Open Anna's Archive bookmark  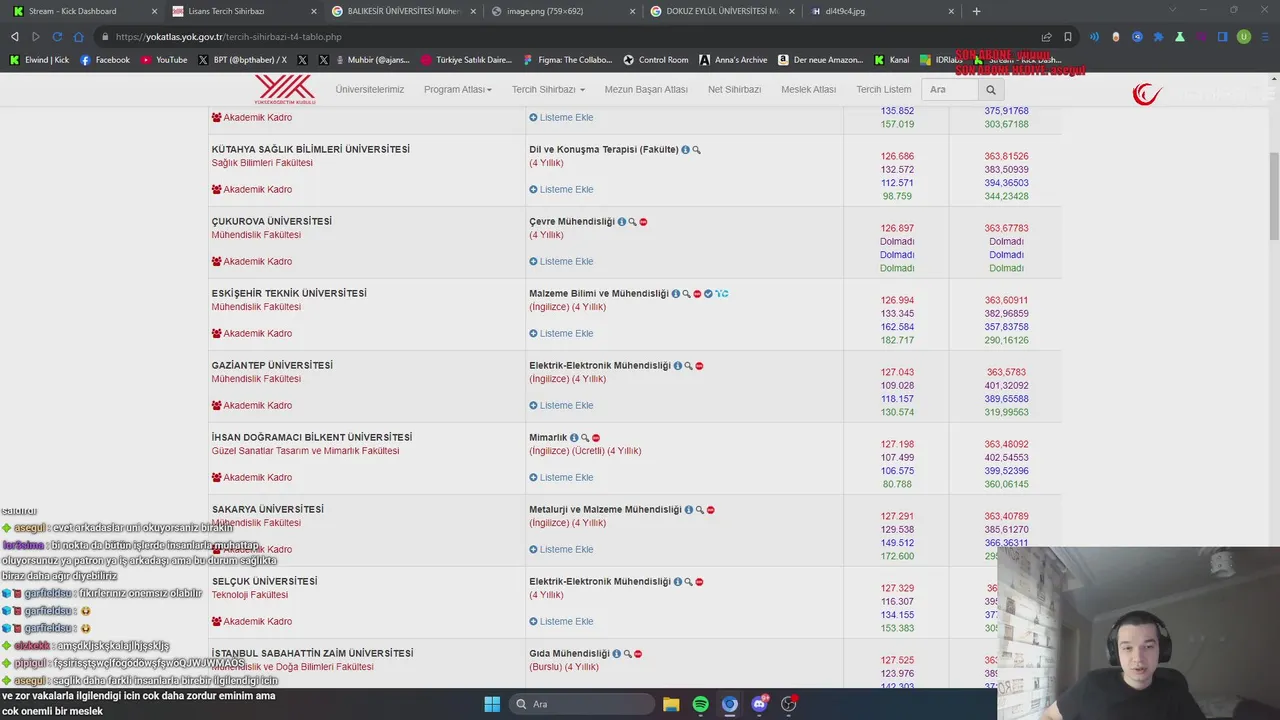click(733, 60)
